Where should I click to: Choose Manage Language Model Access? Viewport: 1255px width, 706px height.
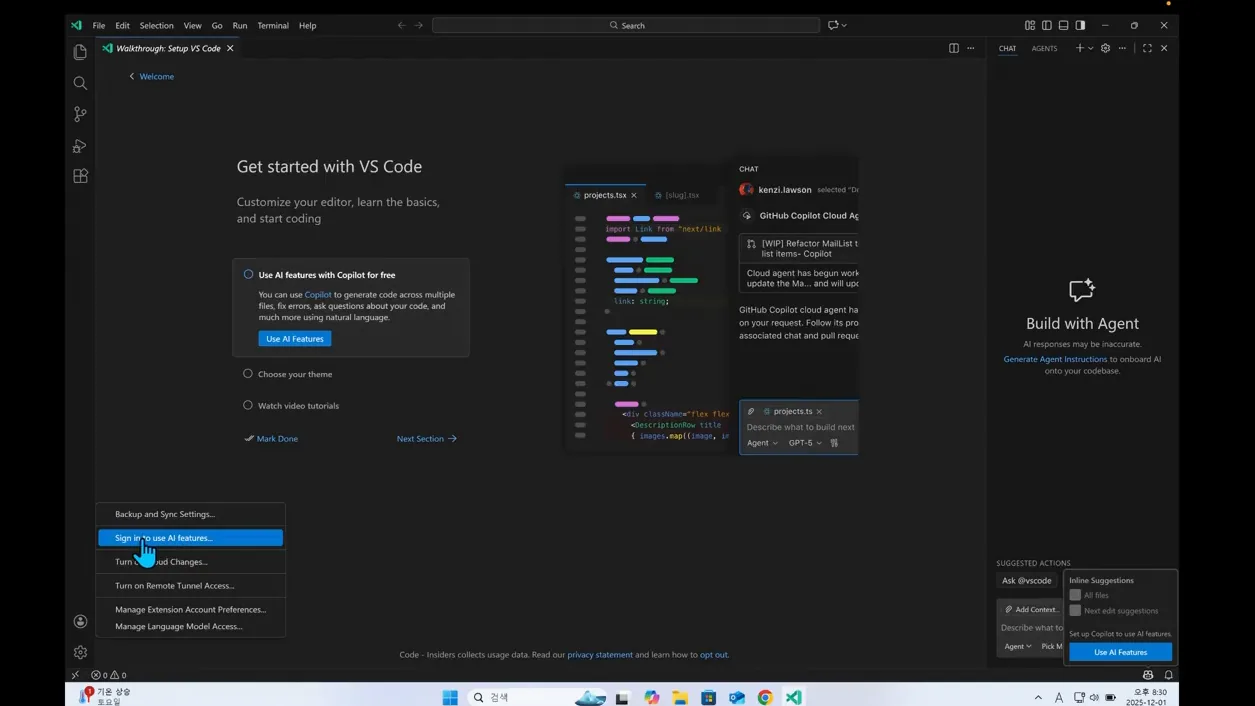190,626
